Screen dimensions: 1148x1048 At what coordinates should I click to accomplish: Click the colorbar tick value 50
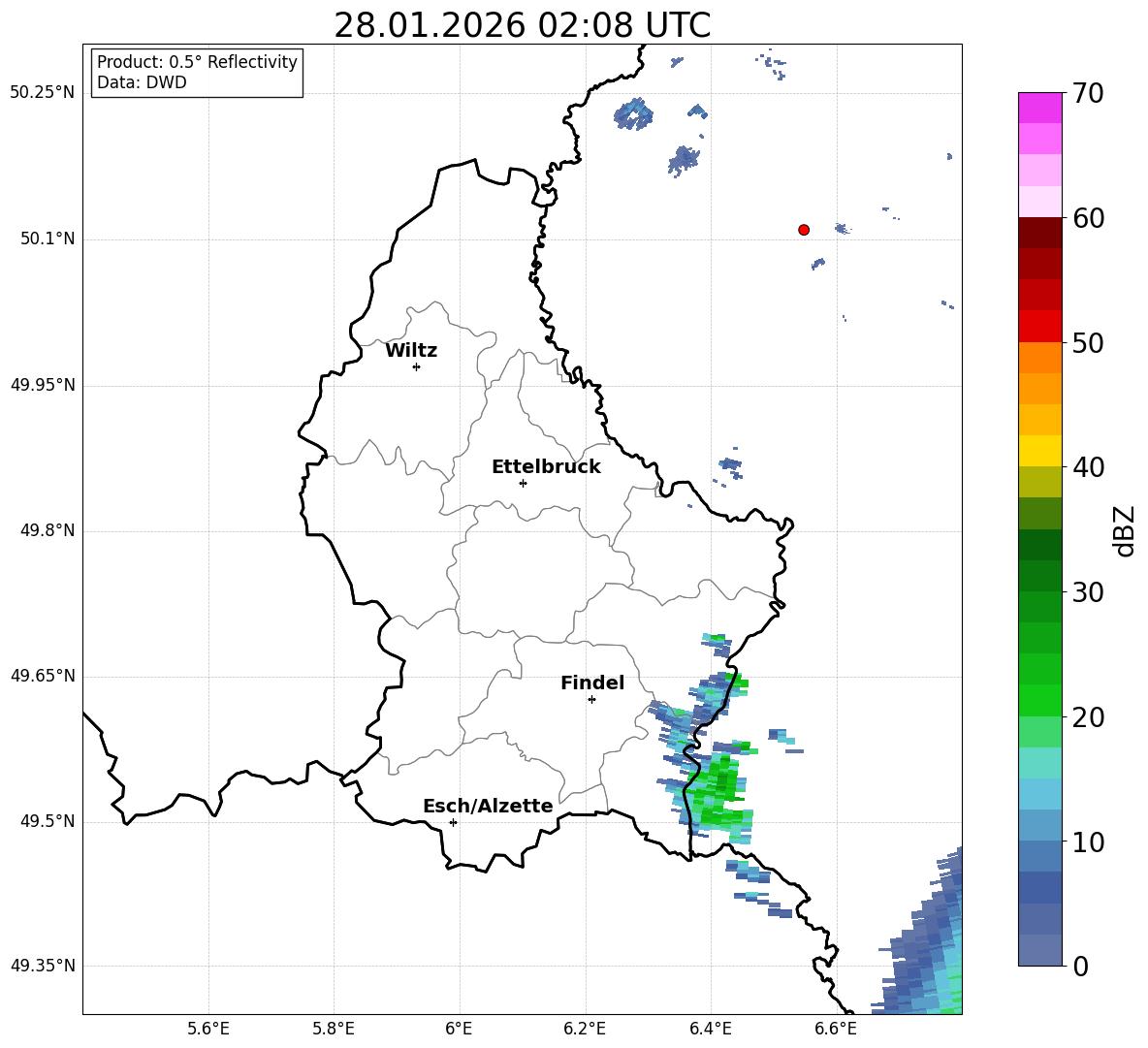(x=1088, y=343)
